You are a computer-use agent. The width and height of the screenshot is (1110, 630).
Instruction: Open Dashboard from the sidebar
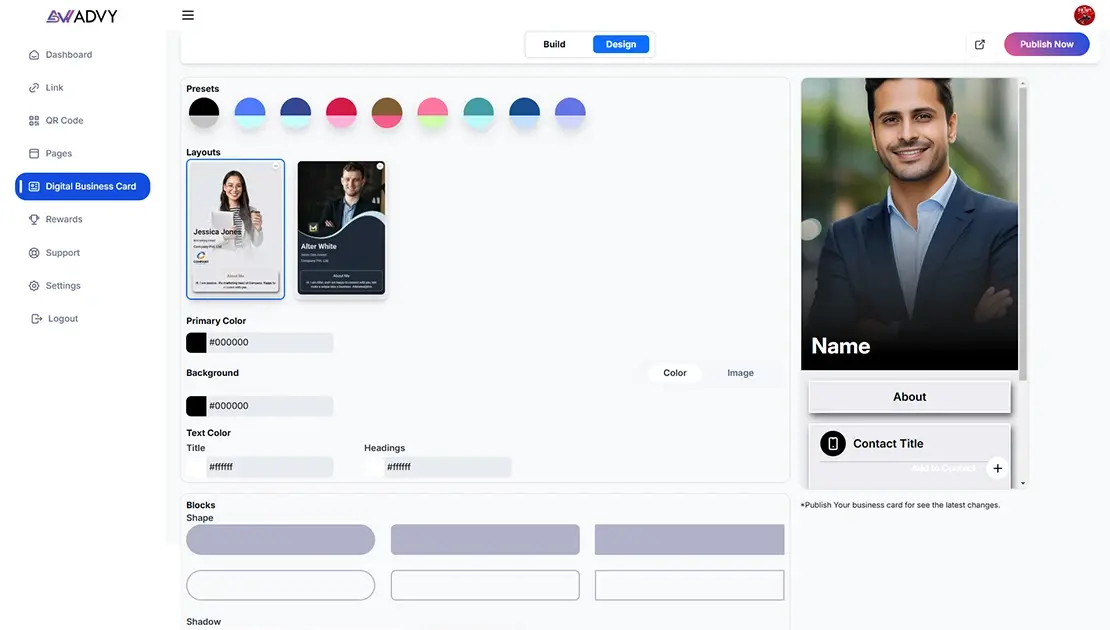68,55
